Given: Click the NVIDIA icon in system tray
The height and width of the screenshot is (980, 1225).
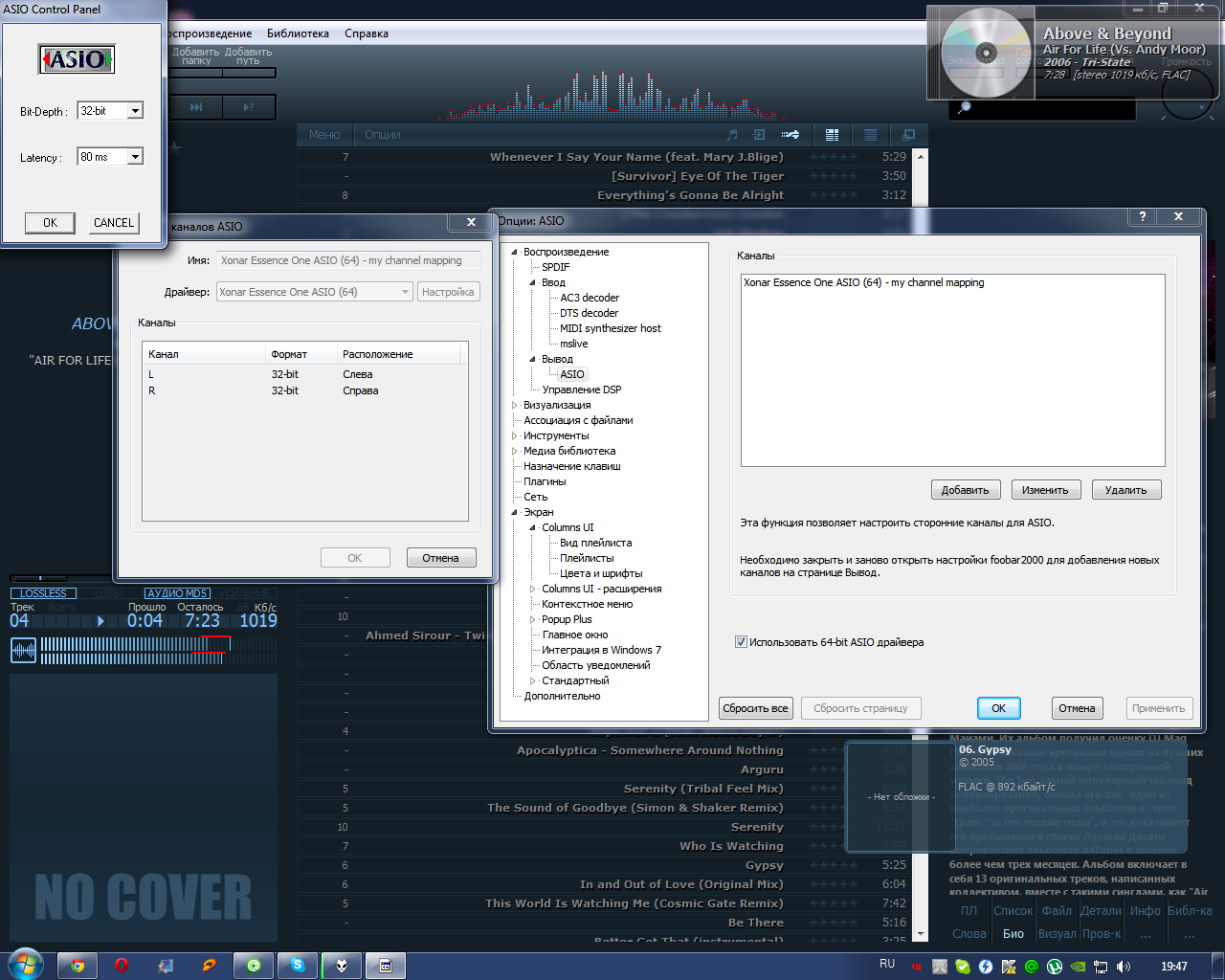Looking at the screenshot, I should (x=1078, y=967).
